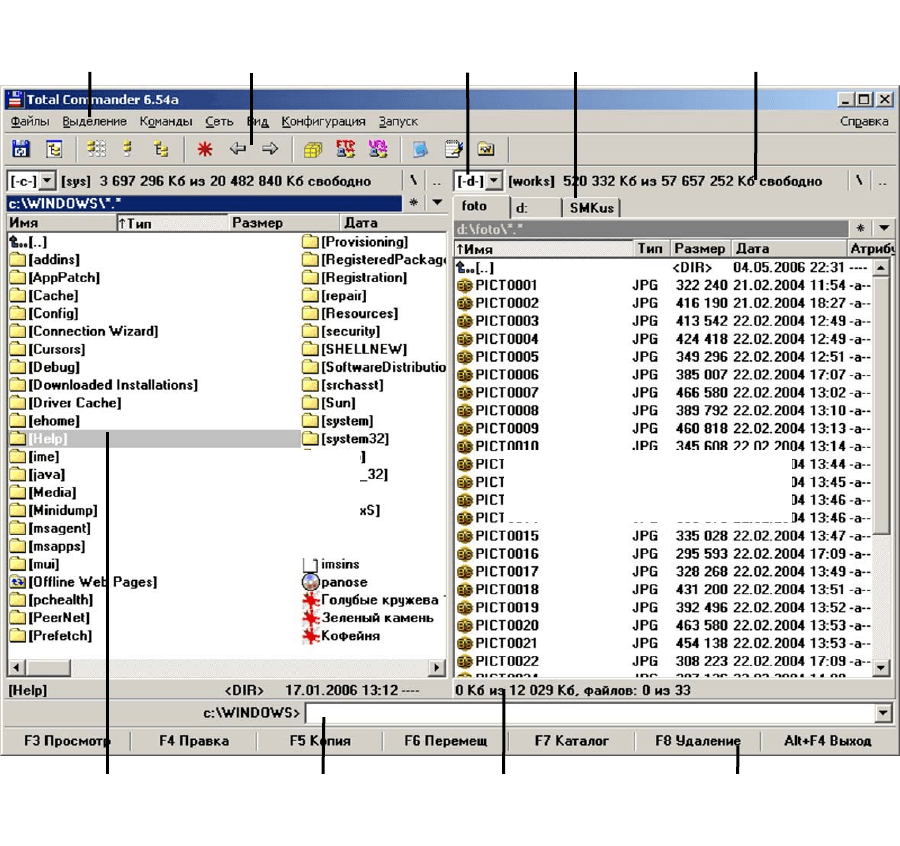Click the F8 Удаление button
Screen dimensions: 900x846
coord(698,741)
